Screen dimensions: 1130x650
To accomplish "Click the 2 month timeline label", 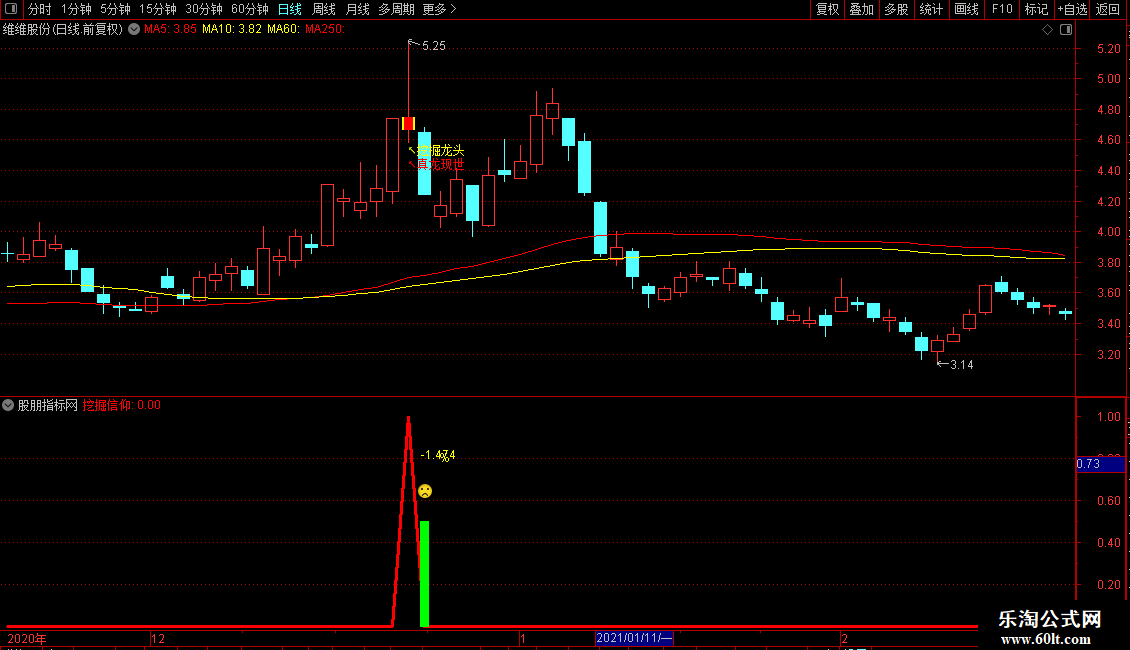I will pos(844,638).
